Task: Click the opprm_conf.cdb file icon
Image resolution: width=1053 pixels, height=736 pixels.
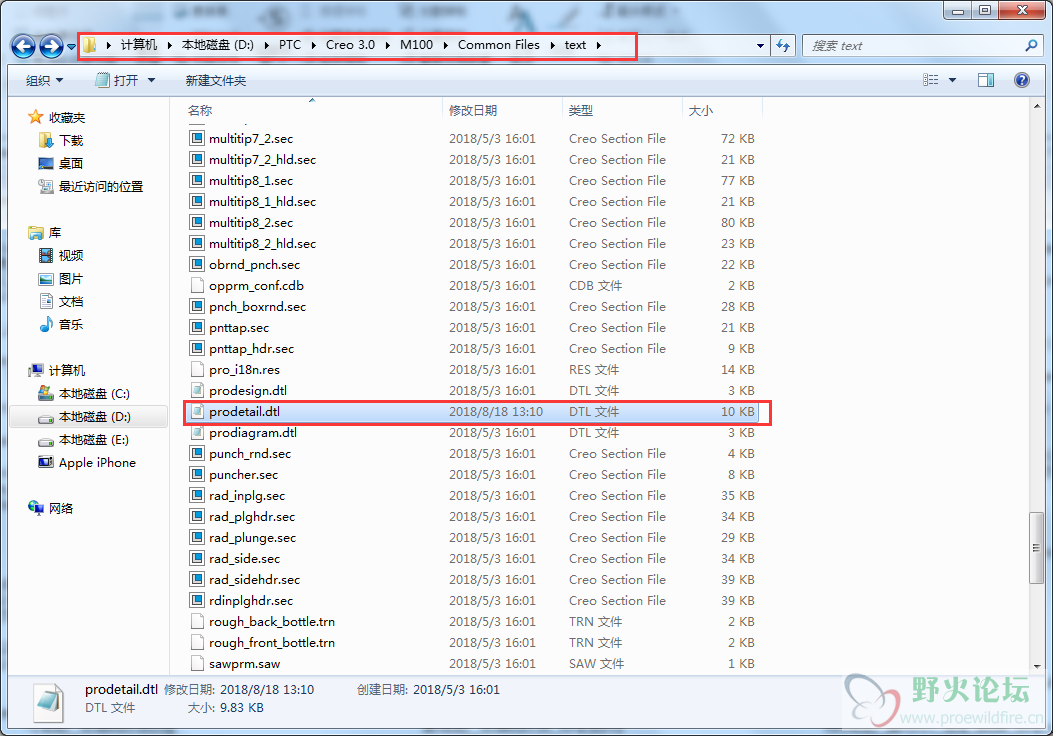Action: [197, 285]
